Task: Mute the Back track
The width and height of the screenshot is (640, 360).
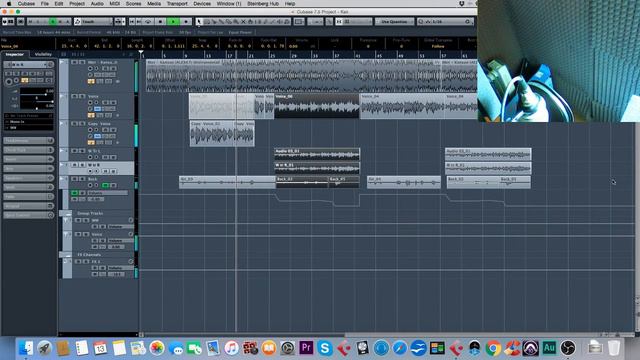Action: [75, 179]
